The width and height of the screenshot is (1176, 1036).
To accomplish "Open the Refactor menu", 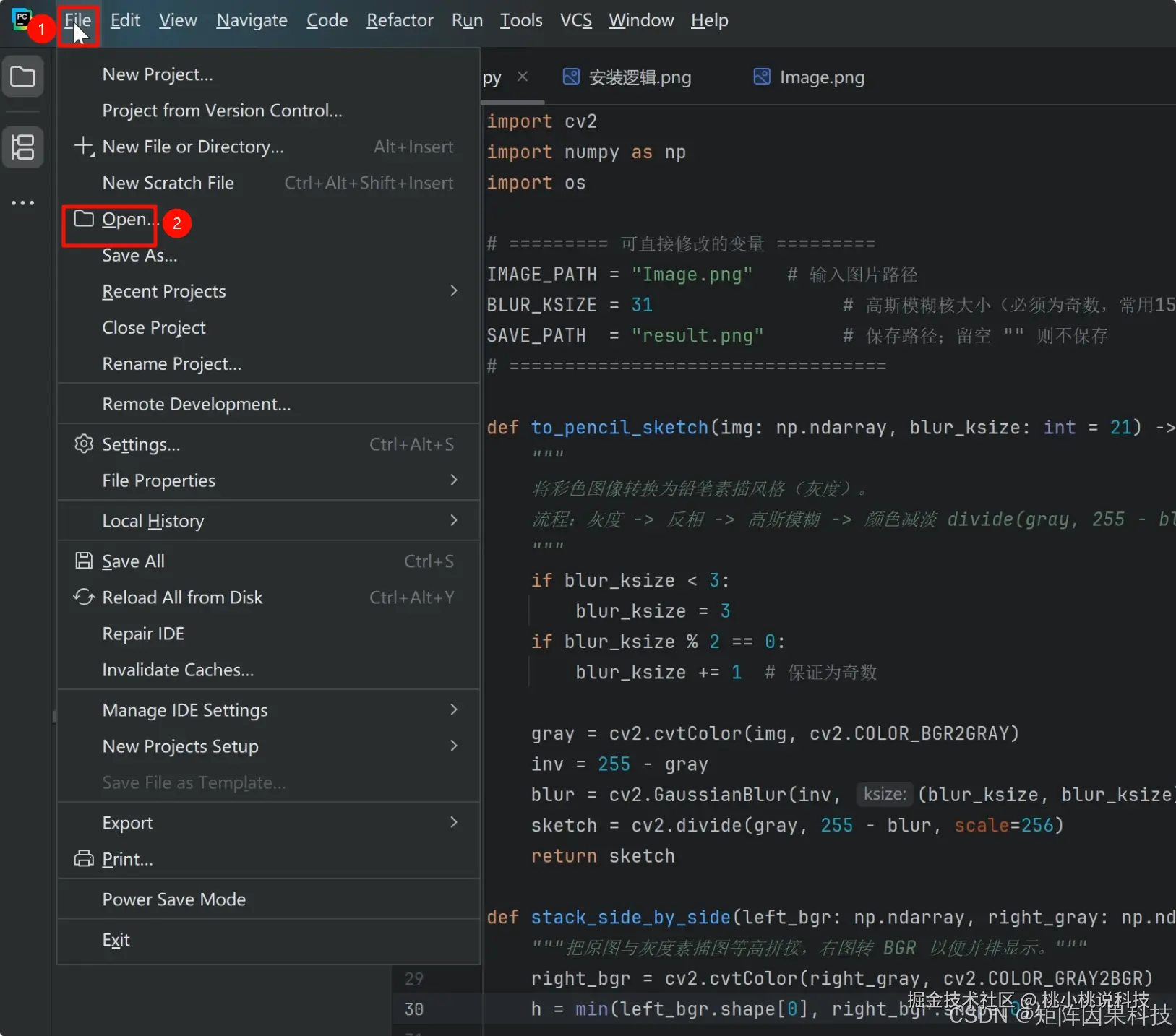I will pyautogui.click(x=400, y=20).
